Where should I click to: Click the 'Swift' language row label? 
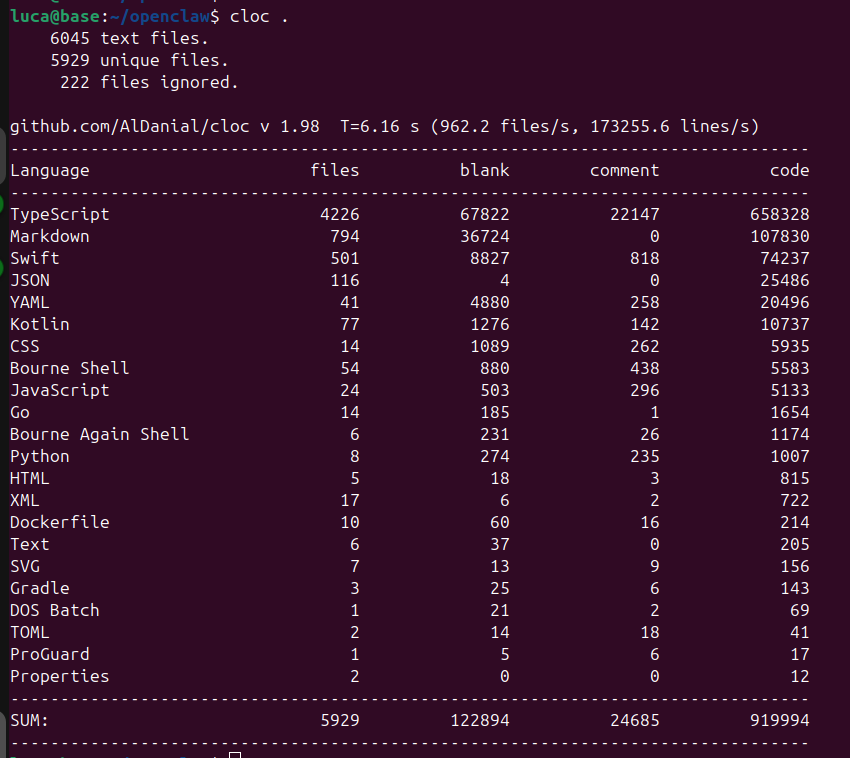coord(35,258)
